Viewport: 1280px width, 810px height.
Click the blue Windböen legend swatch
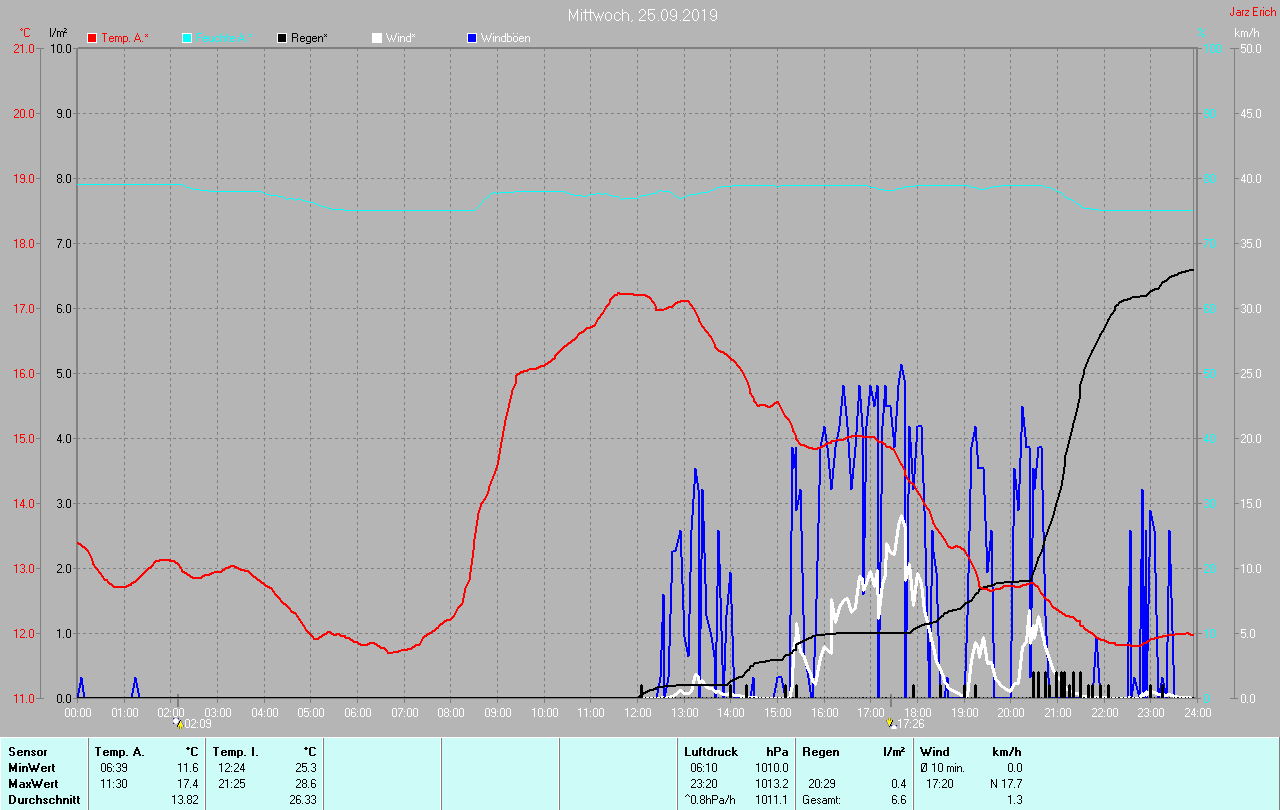coord(472,38)
